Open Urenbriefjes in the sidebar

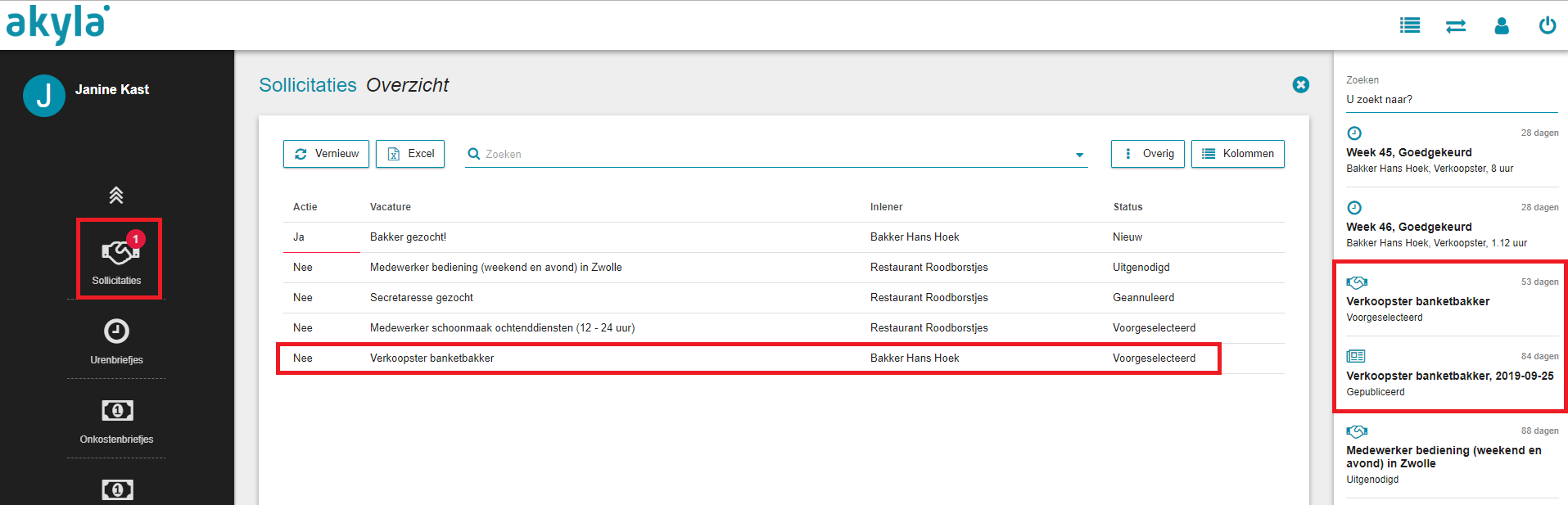(116, 341)
